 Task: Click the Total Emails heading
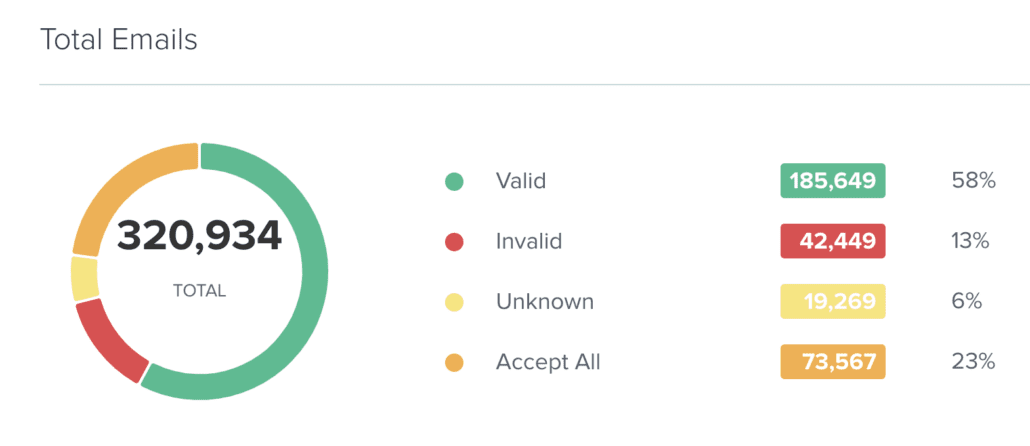pos(119,39)
